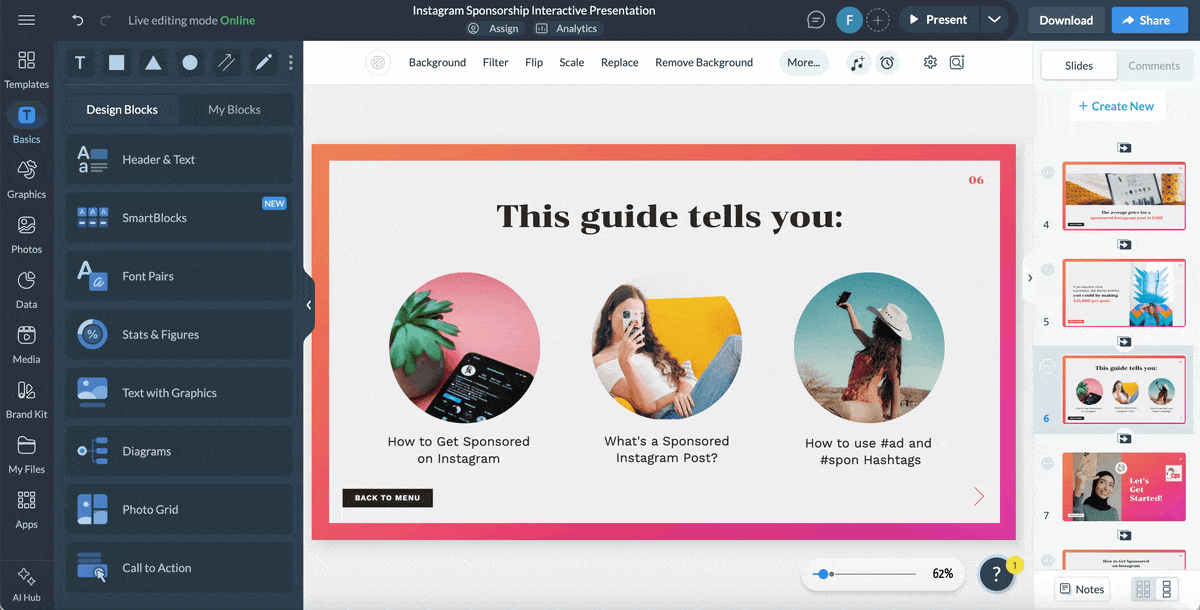Expand Call to Action category
The width and height of the screenshot is (1200, 610).
(x=179, y=567)
